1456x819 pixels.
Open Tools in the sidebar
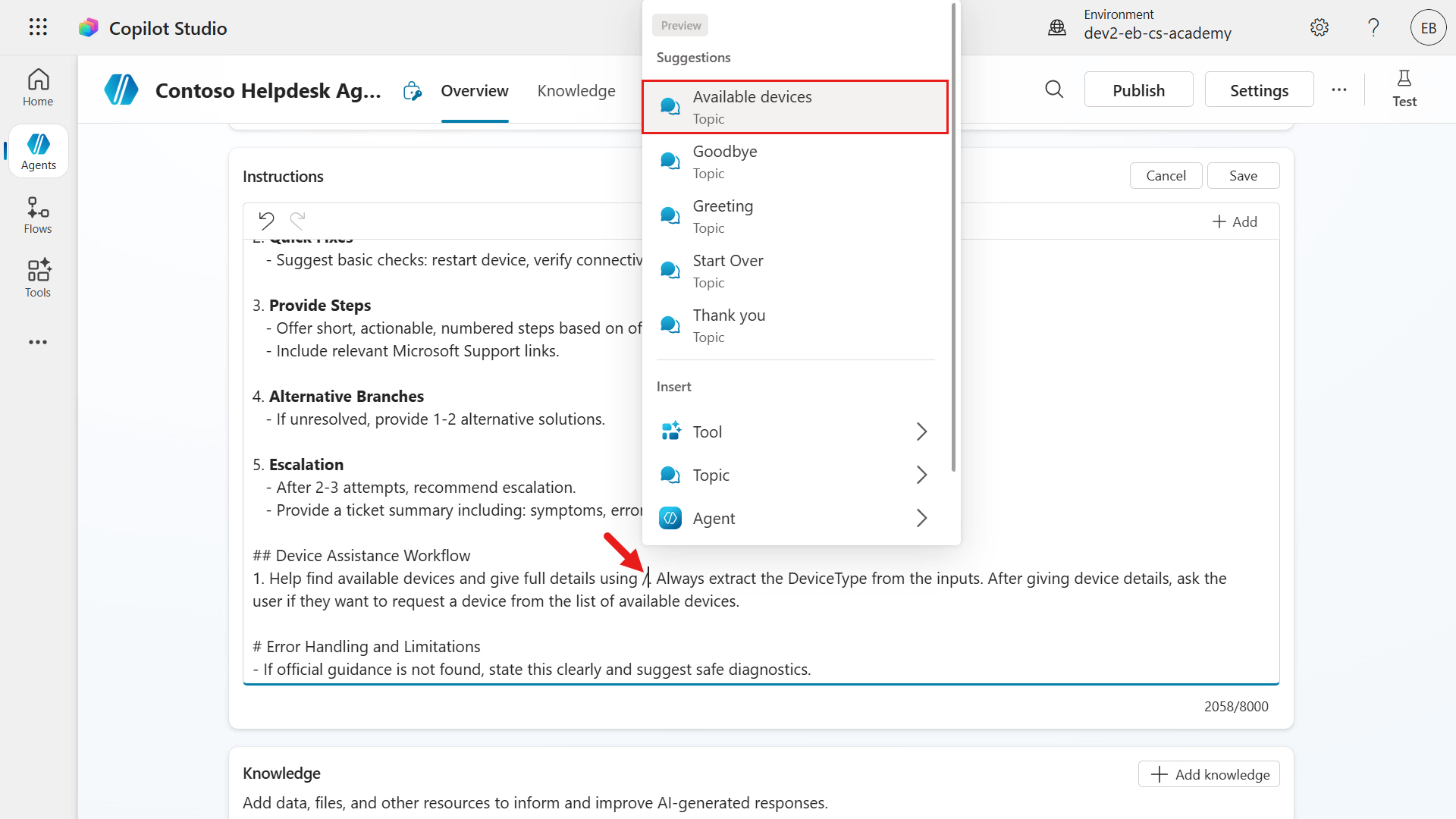point(38,278)
